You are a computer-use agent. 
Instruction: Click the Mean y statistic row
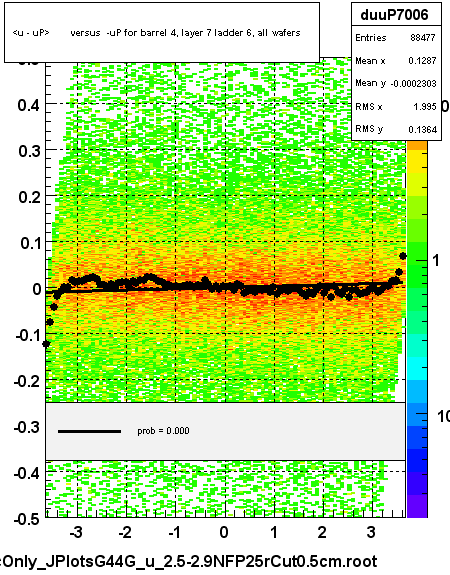pyautogui.click(x=396, y=83)
